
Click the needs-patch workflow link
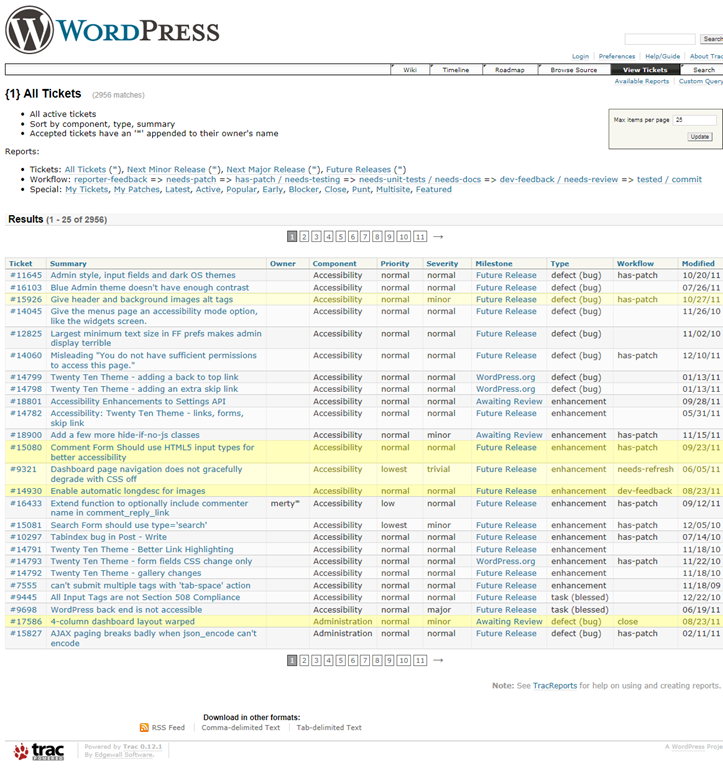pos(191,179)
